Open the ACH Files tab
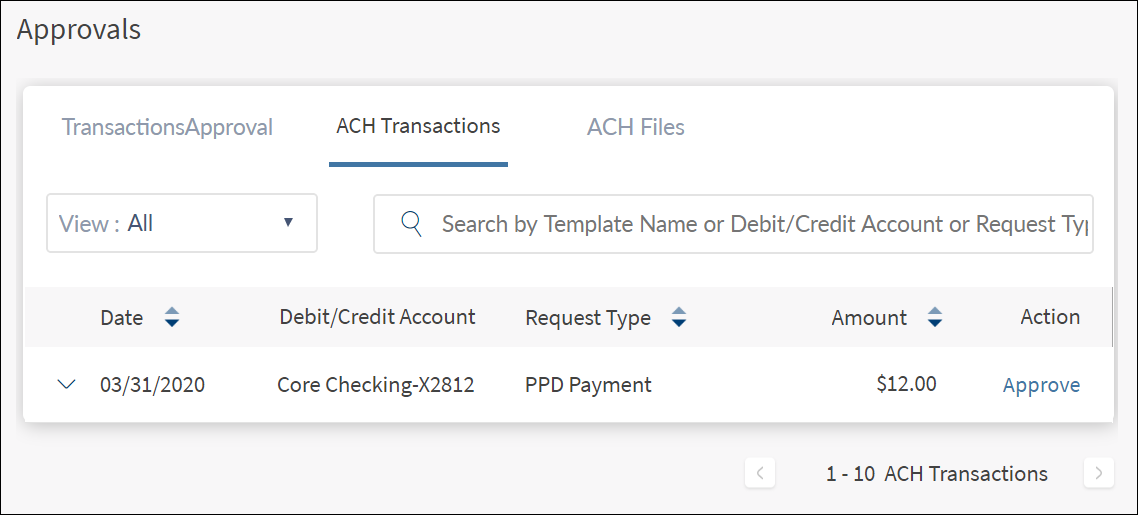The image size is (1138, 515). pyautogui.click(x=635, y=128)
